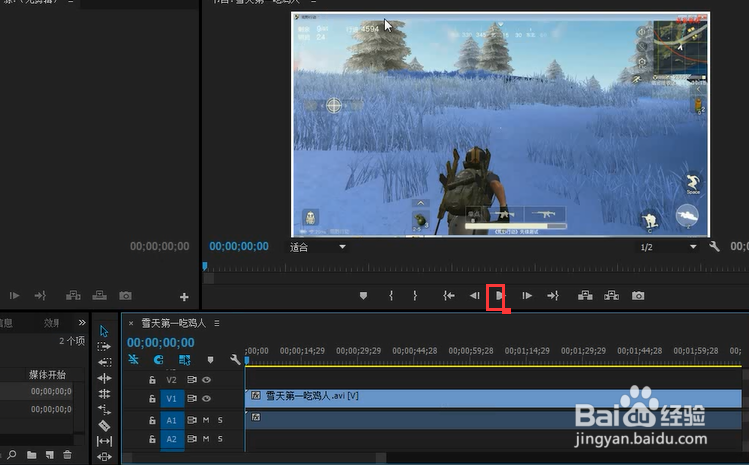
Task: Close the 雪天第一吃鸡人 sequence tab
Action: coord(131,324)
